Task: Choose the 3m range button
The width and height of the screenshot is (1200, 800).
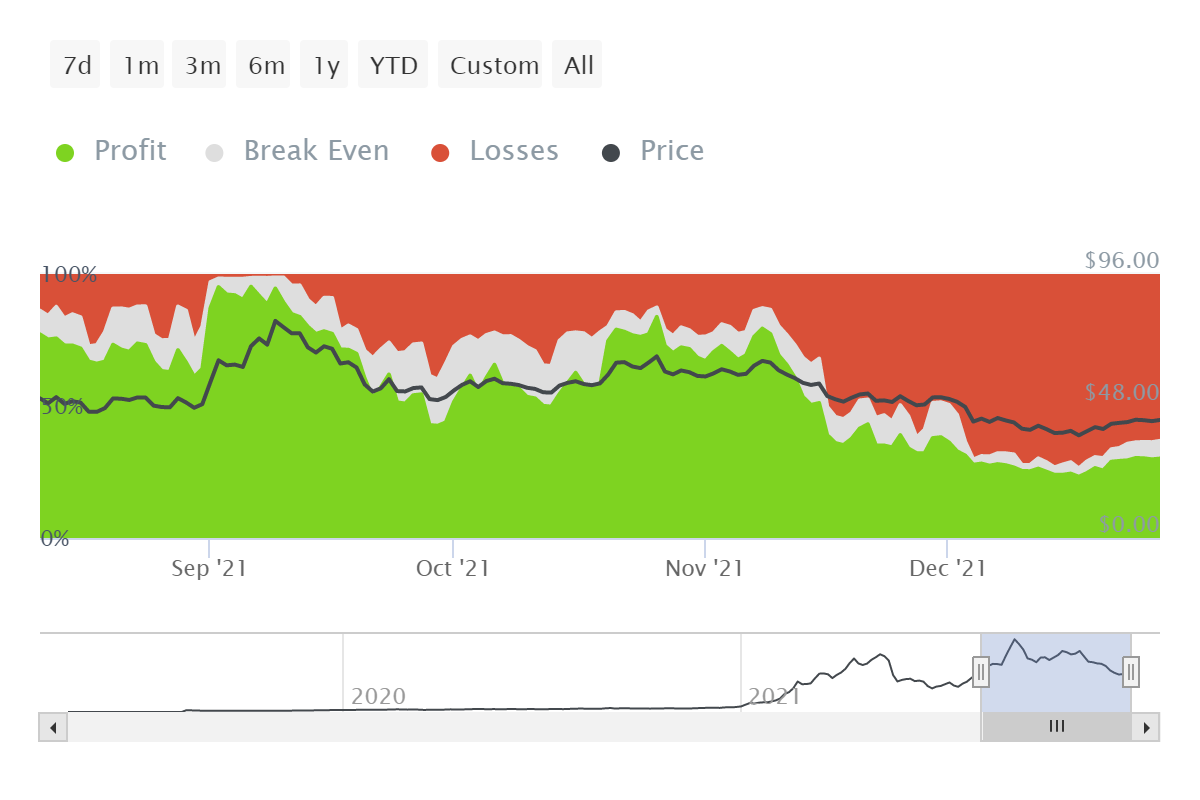Action: 202,66
